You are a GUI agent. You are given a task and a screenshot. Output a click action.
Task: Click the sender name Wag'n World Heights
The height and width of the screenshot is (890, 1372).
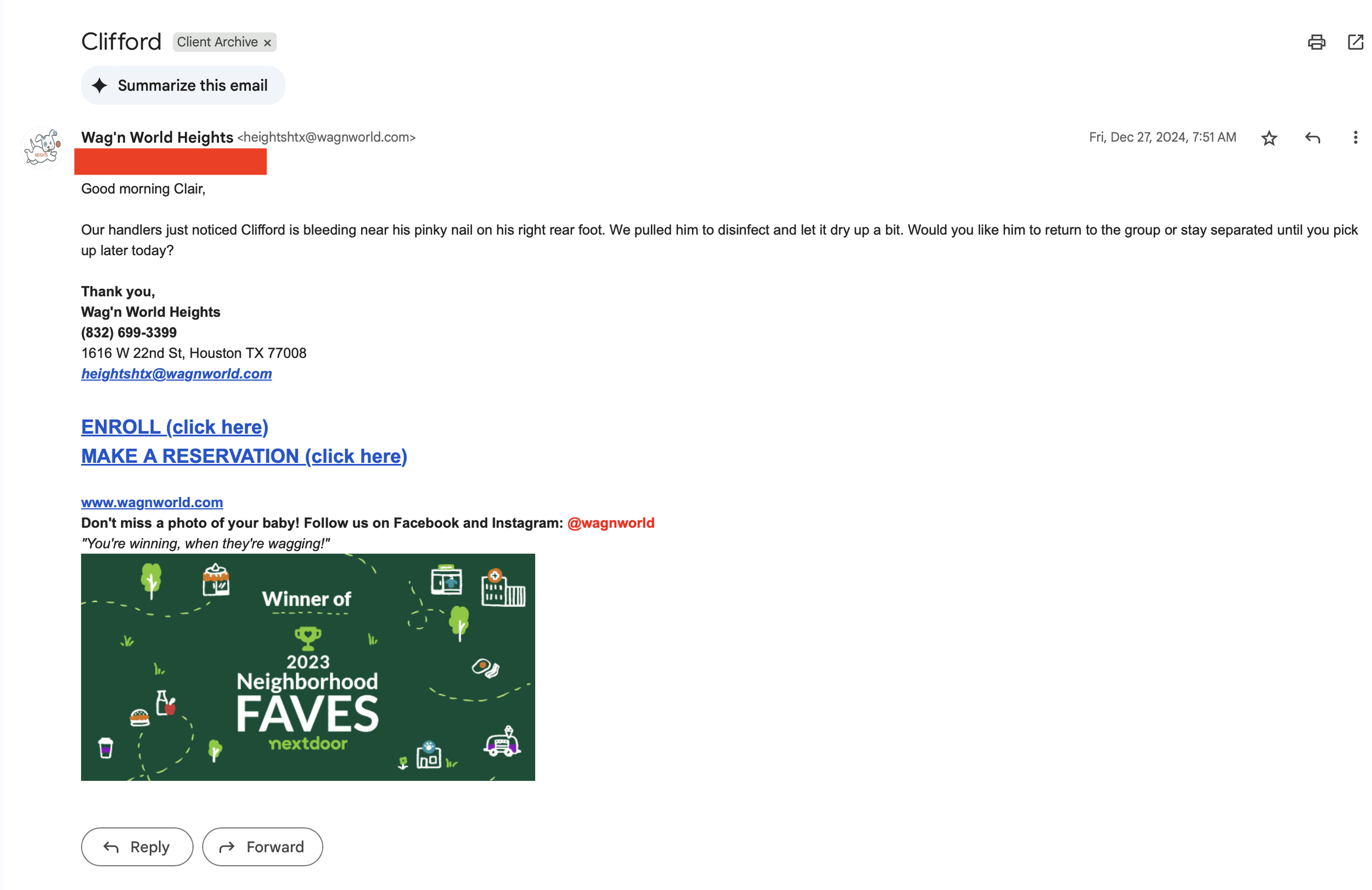[157, 137]
